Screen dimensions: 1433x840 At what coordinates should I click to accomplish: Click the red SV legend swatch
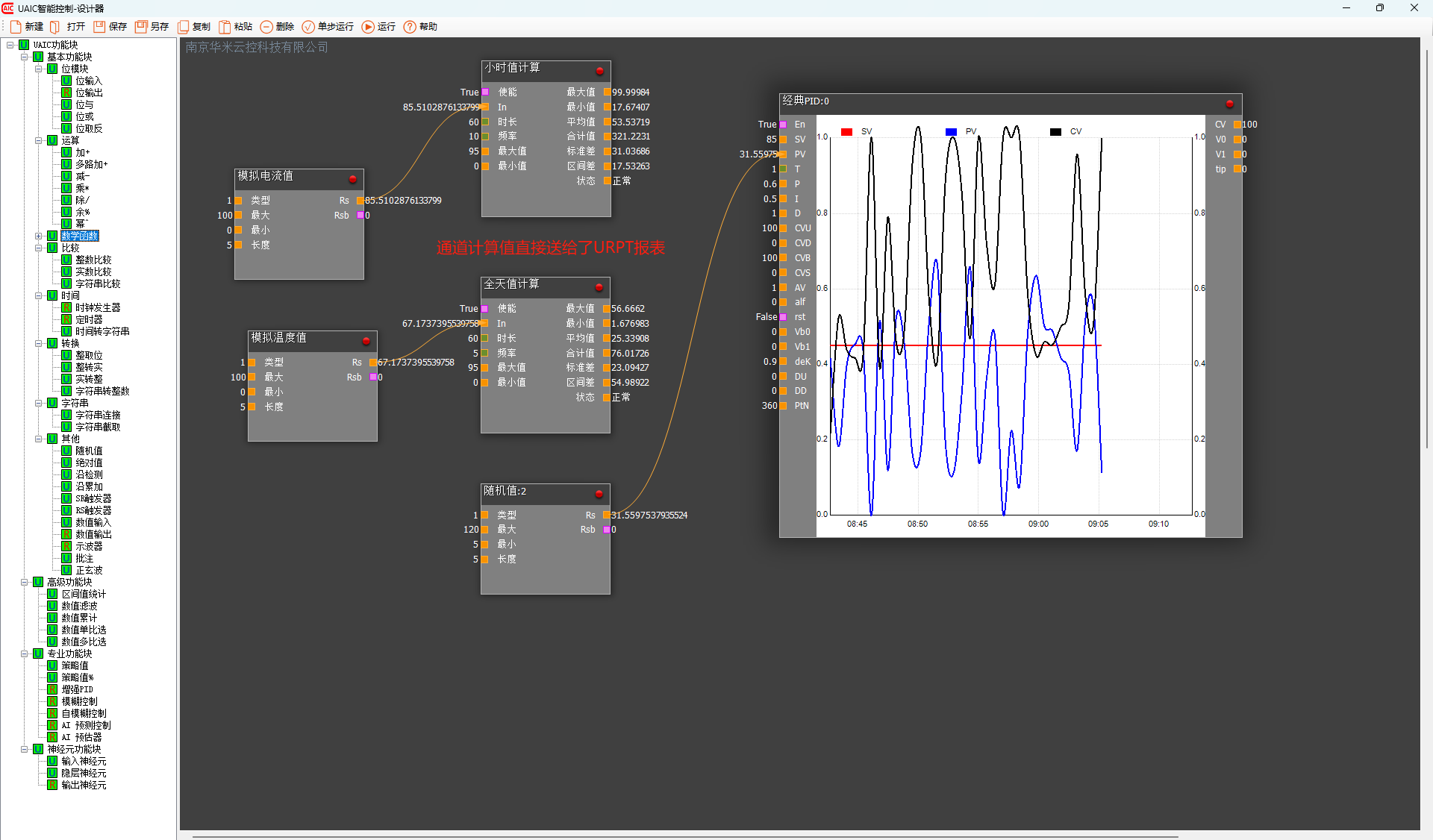pyautogui.click(x=846, y=132)
